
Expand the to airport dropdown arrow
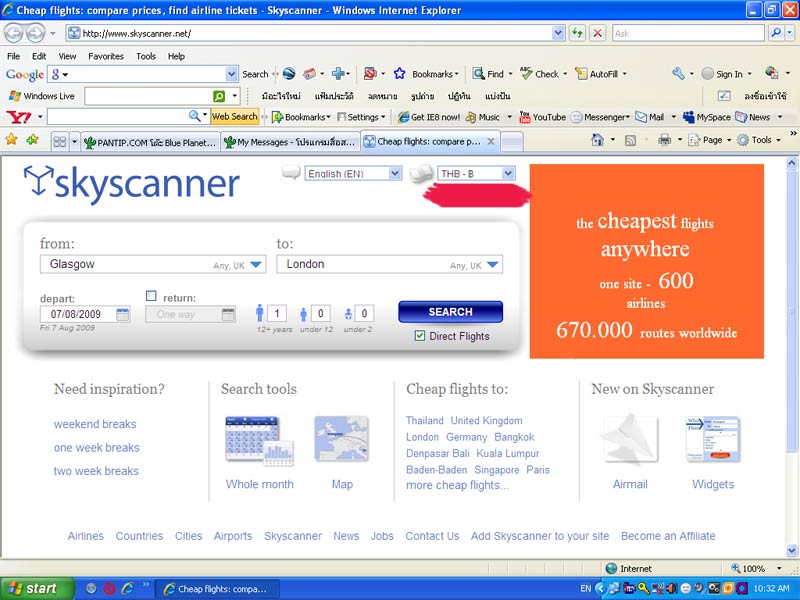492,265
